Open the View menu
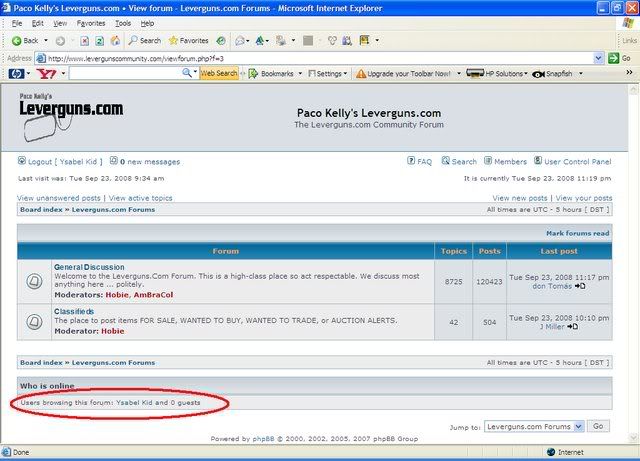The width and height of the screenshot is (640, 461). 60,23
